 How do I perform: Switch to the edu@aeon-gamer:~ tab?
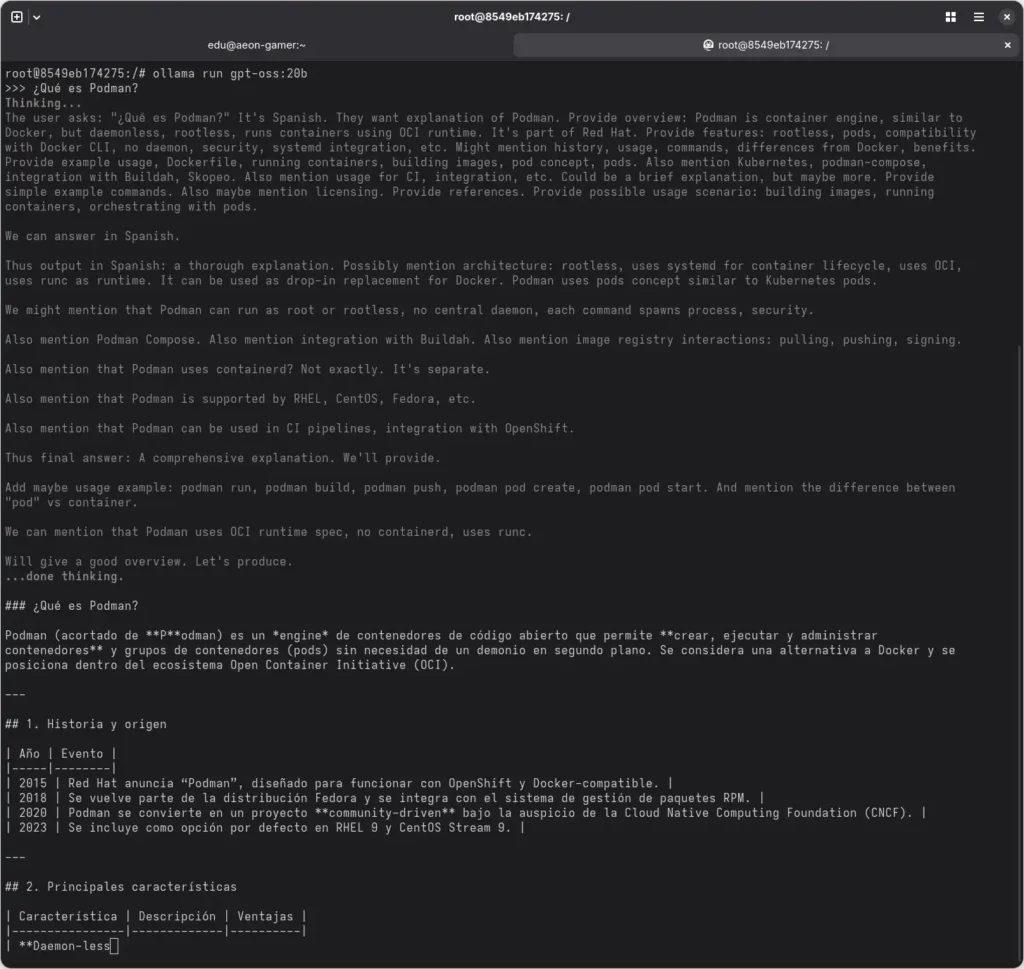coord(255,45)
